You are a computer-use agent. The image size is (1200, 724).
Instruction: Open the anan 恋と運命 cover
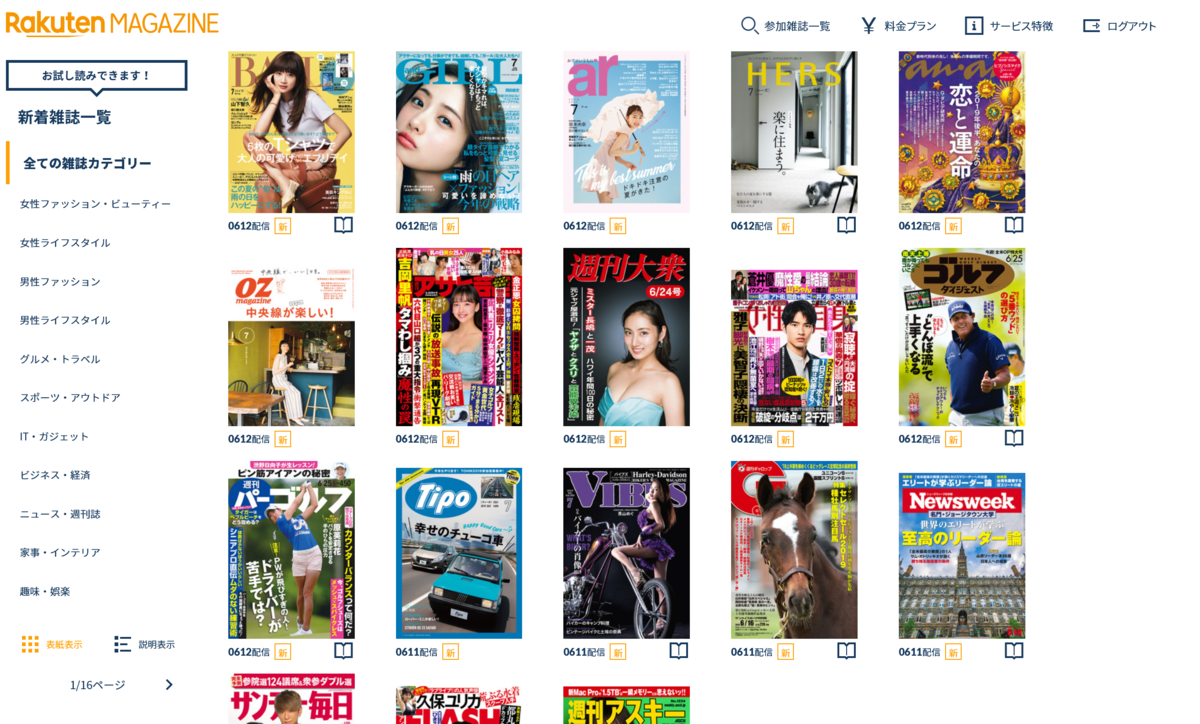pos(962,132)
